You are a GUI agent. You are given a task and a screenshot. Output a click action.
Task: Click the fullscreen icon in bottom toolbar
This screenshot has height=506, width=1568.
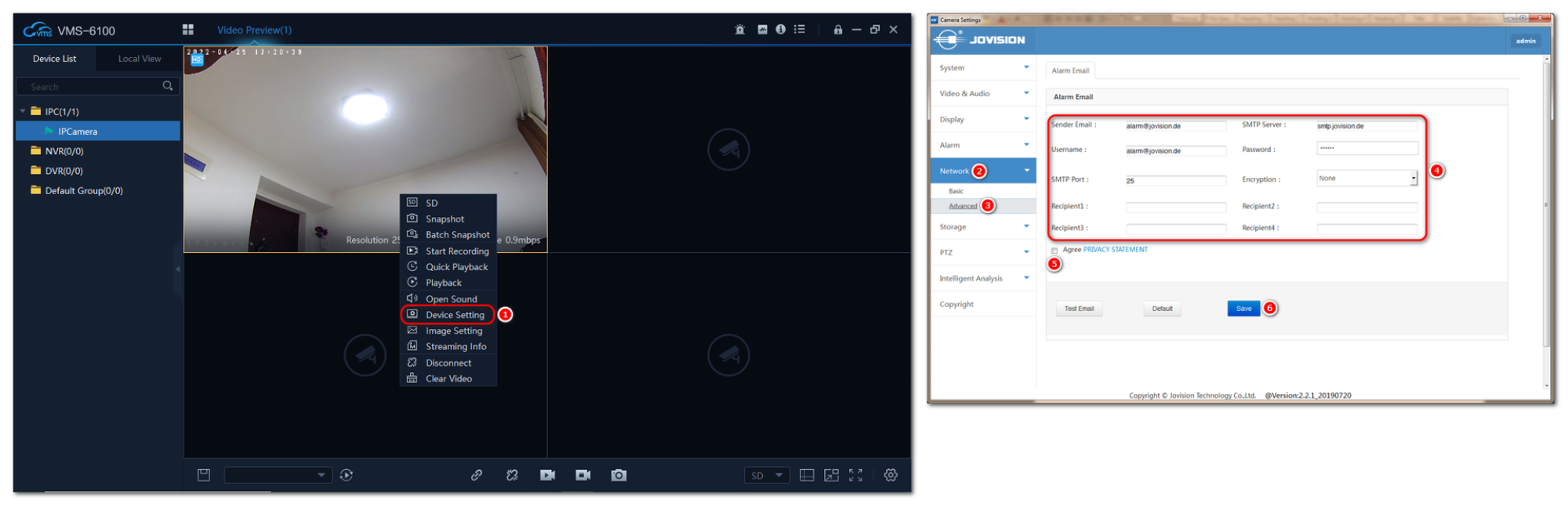click(855, 475)
